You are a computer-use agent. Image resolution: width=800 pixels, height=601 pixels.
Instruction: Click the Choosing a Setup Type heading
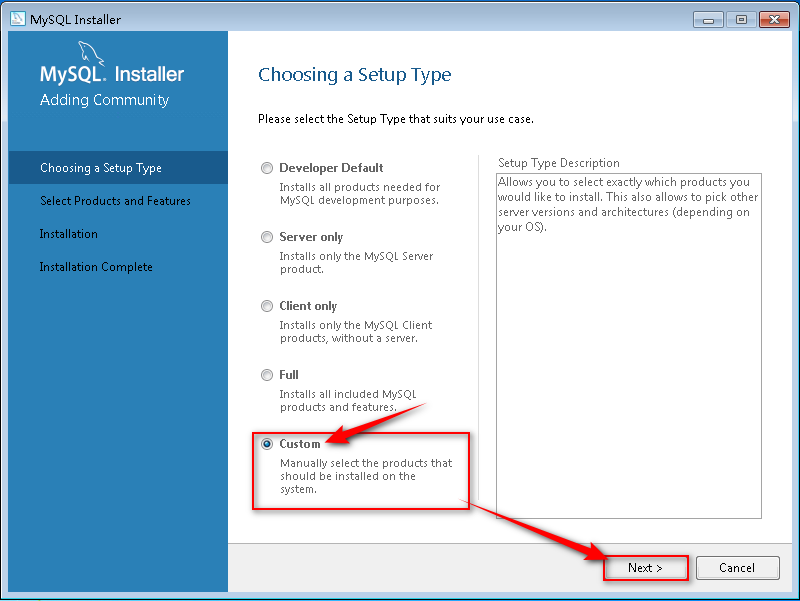355,75
